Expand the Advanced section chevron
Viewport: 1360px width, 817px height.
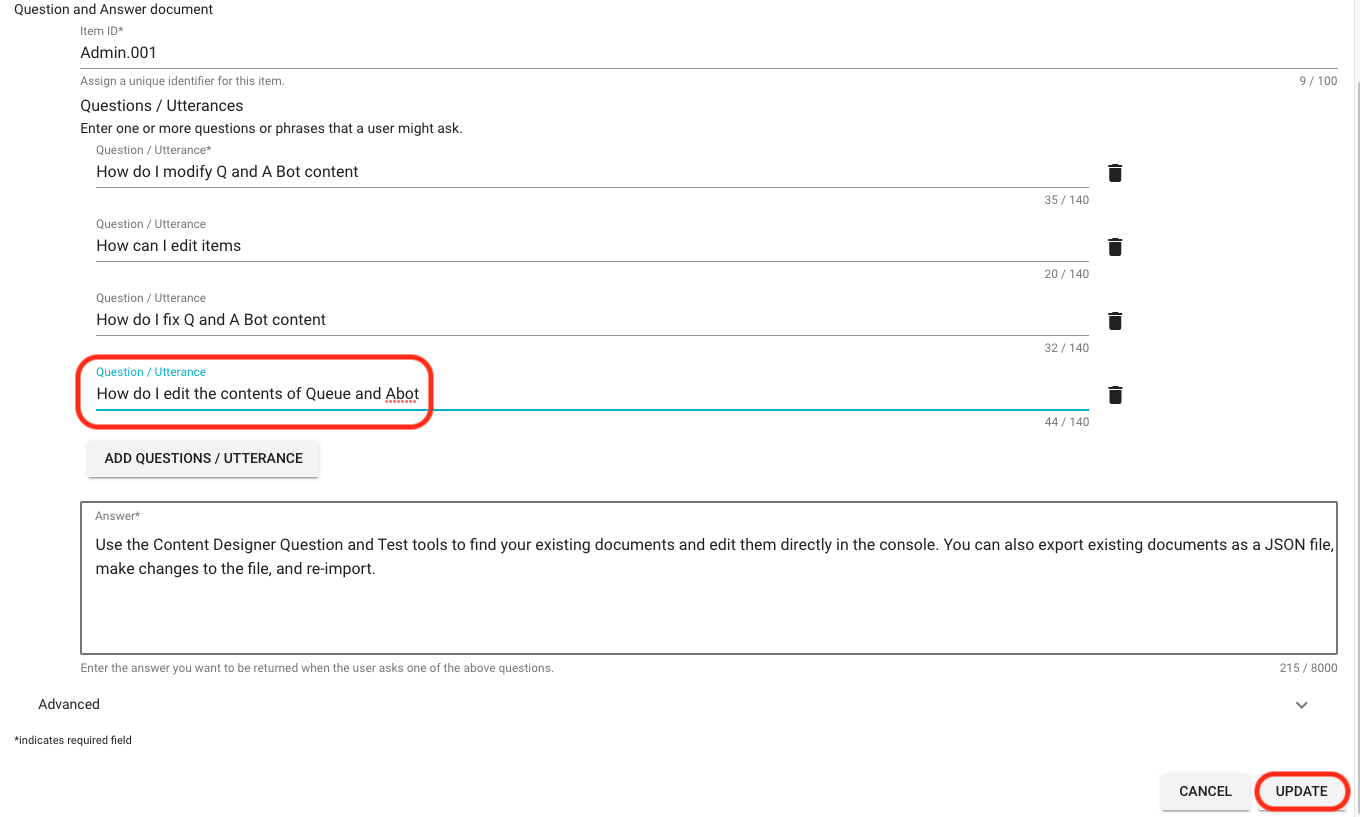pyautogui.click(x=1301, y=705)
